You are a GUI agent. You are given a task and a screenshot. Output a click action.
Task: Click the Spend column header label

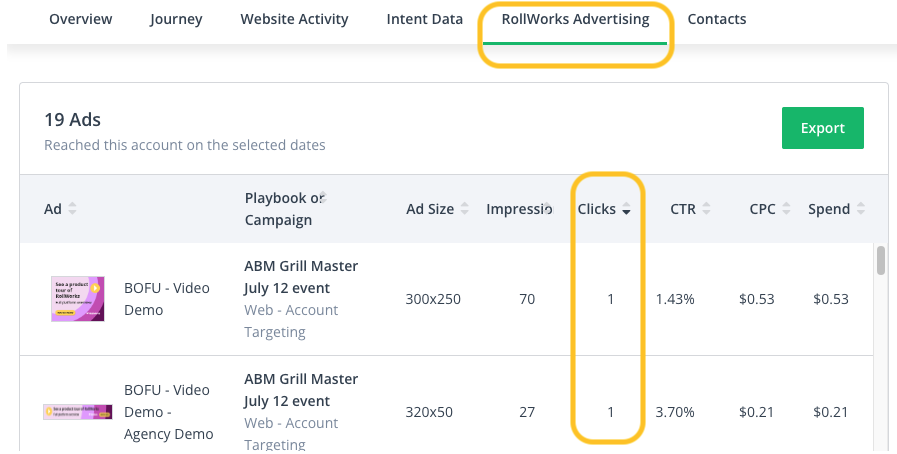829,209
